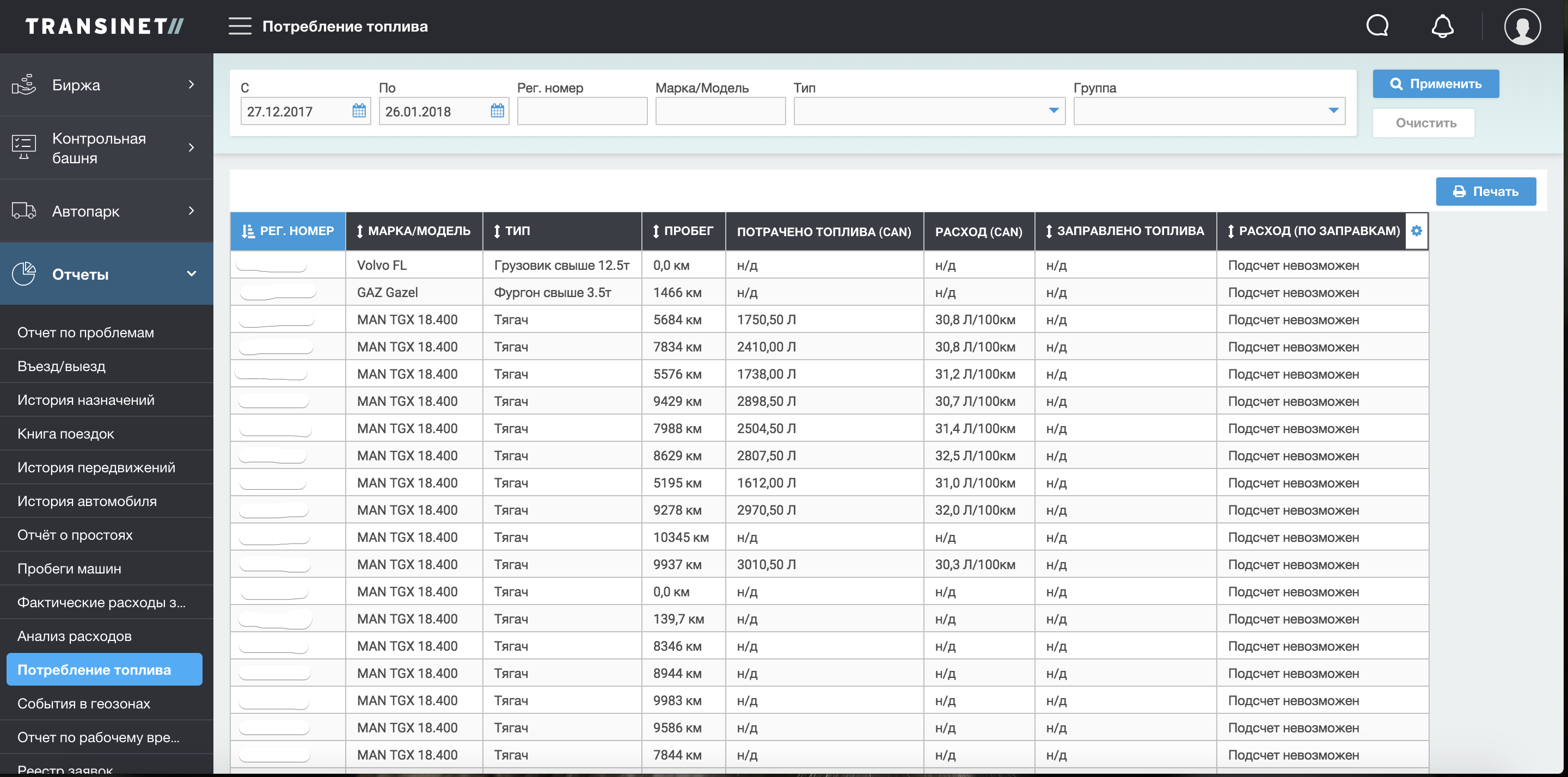This screenshot has height=777, width=1568.
Task: Expand the Биржа sidebar section
Action: tap(107, 84)
